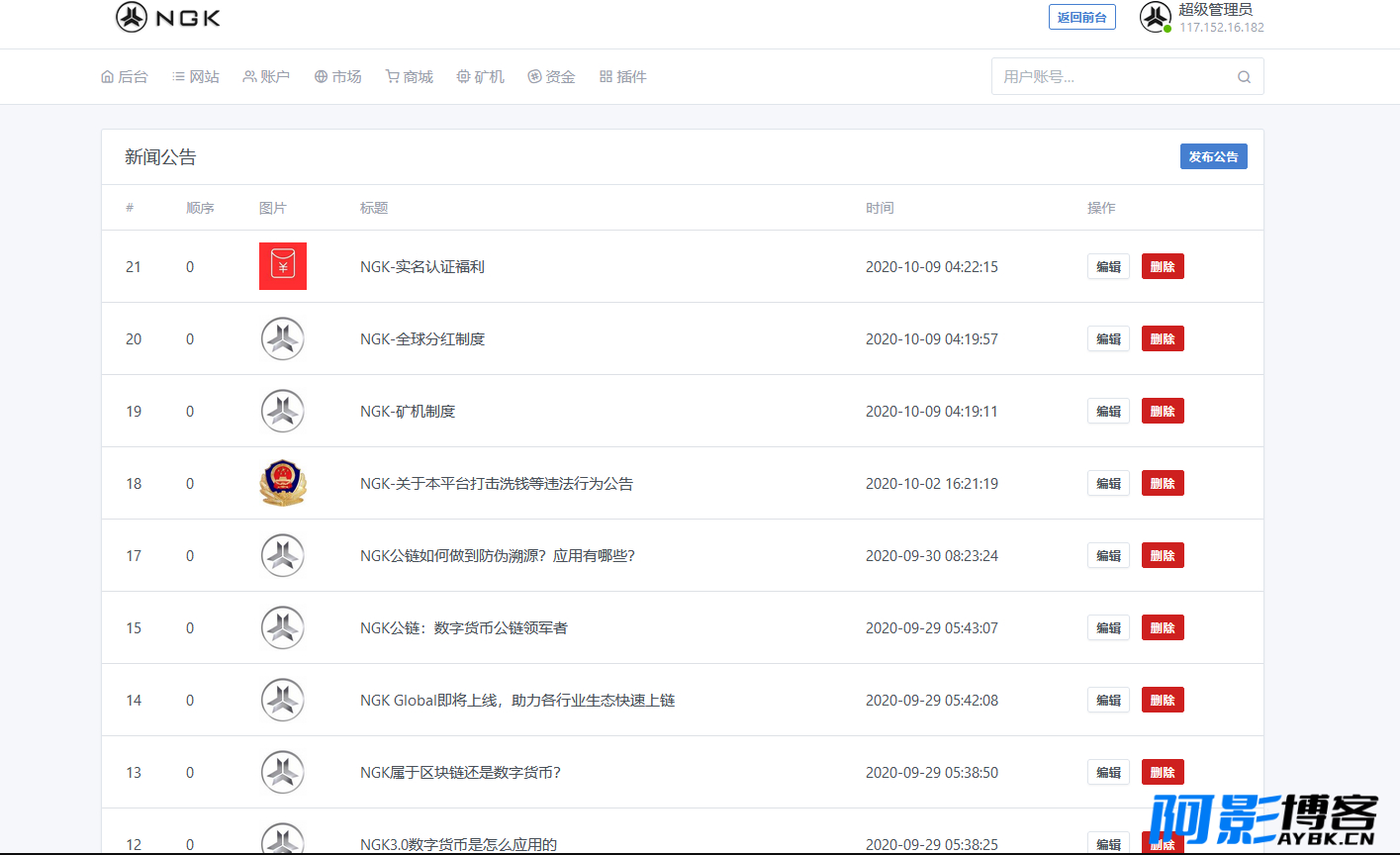Open the 后台 dashboard menu
This screenshot has width=1400, height=855.
pyautogui.click(x=125, y=76)
